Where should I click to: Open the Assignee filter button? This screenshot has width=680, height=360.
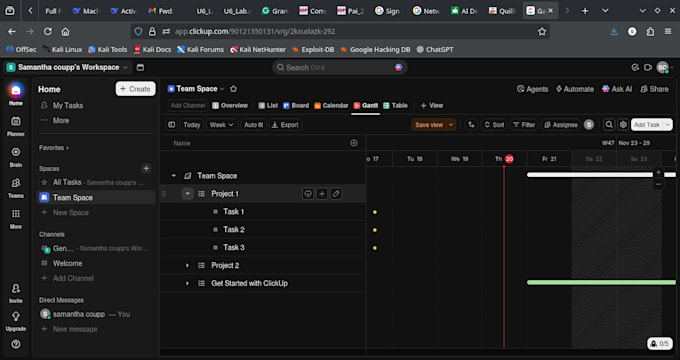(561, 125)
